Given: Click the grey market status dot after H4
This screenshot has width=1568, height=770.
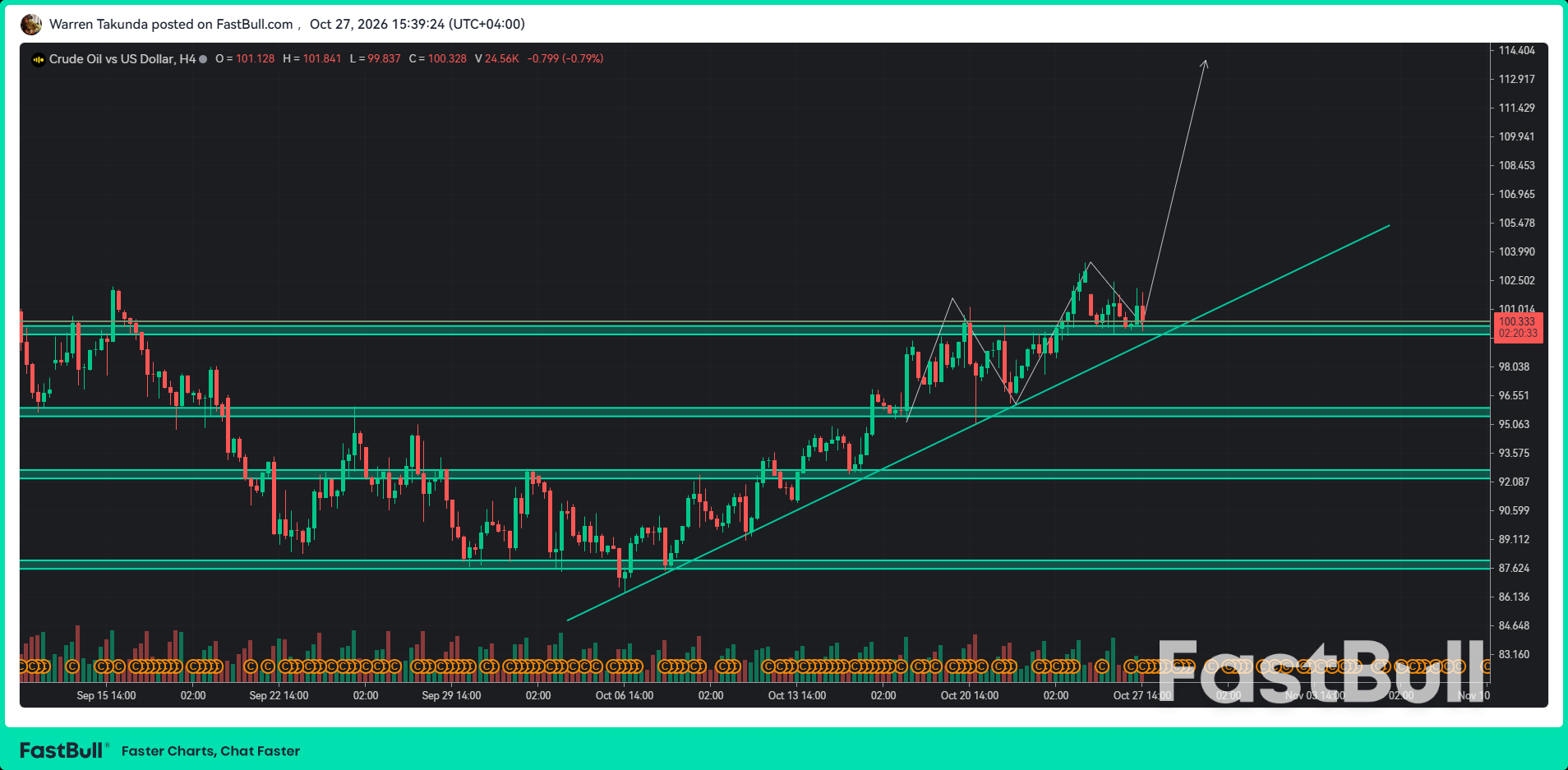Looking at the screenshot, I should click(x=203, y=59).
